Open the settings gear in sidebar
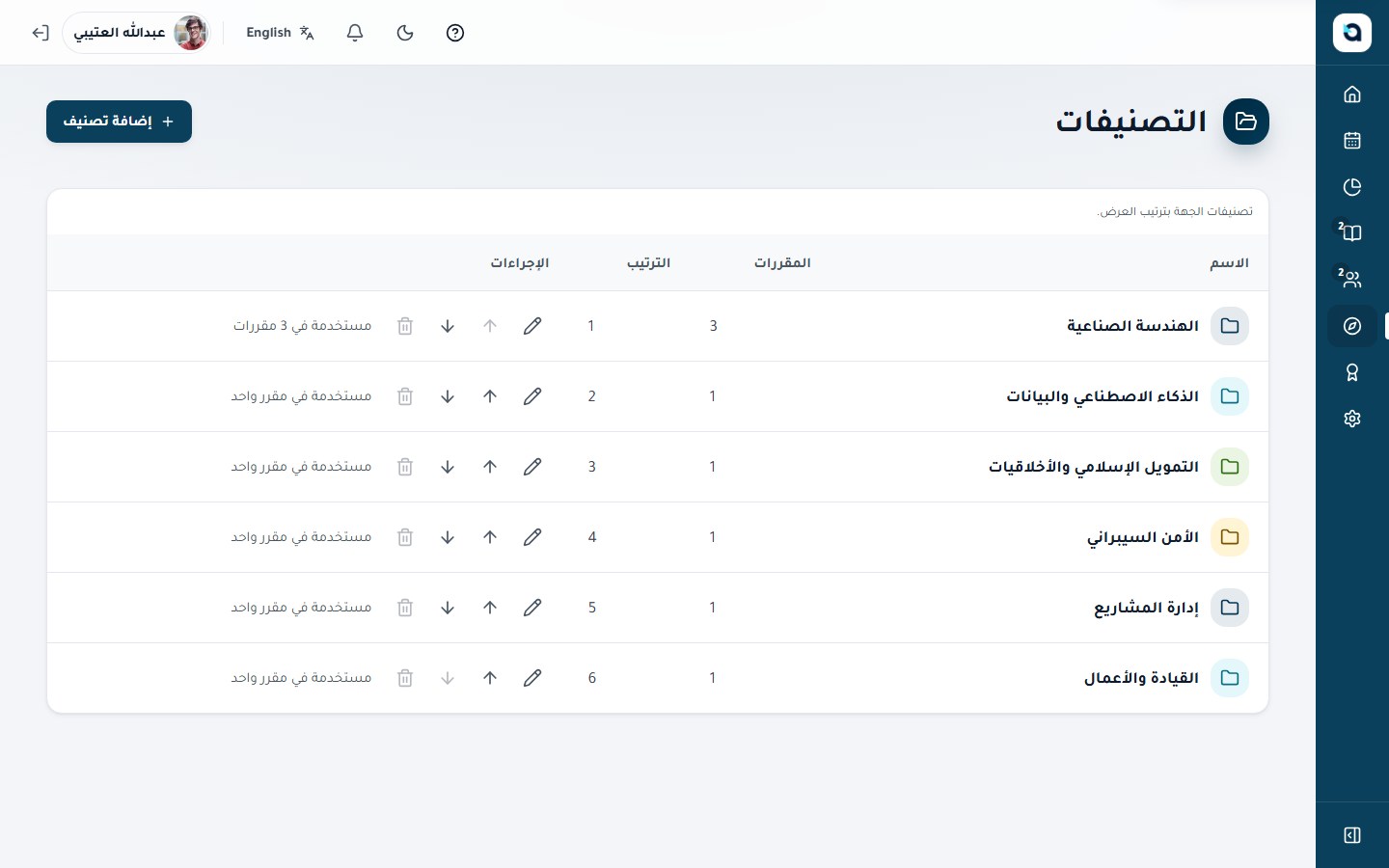Image resolution: width=1389 pixels, height=868 pixels. 1352,419
